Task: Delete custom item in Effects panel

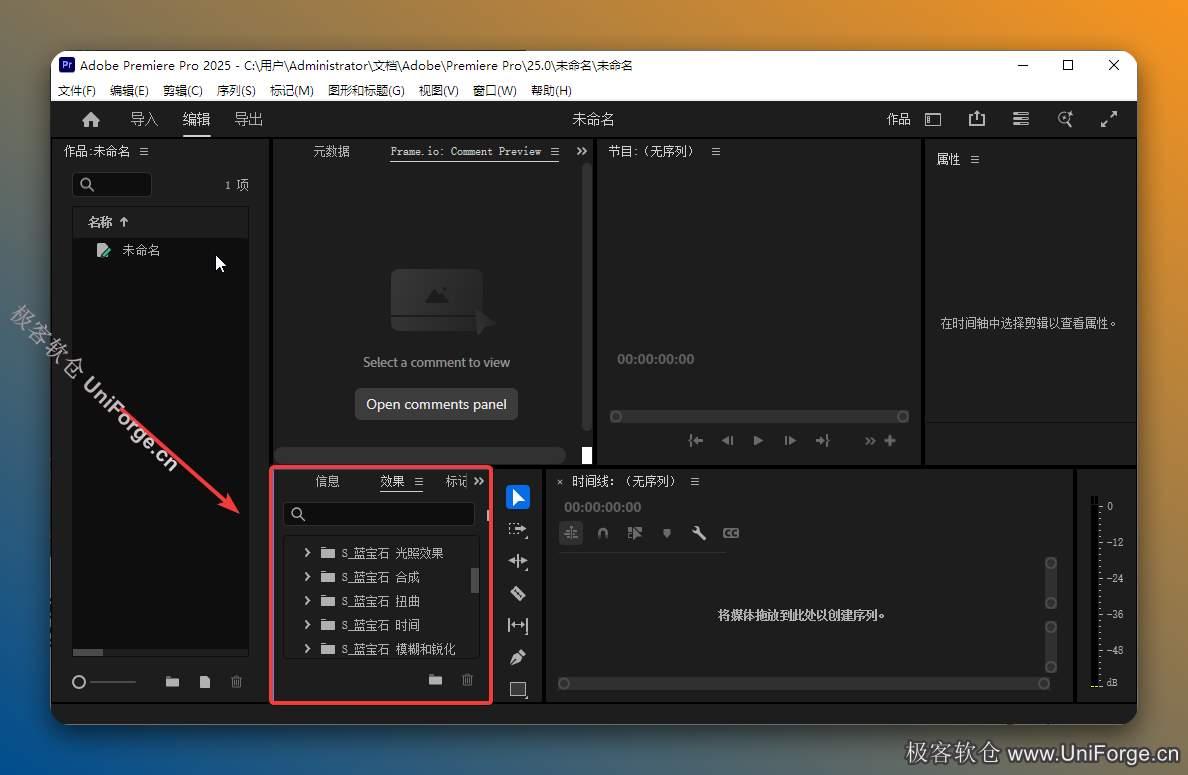Action: tap(467, 680)
